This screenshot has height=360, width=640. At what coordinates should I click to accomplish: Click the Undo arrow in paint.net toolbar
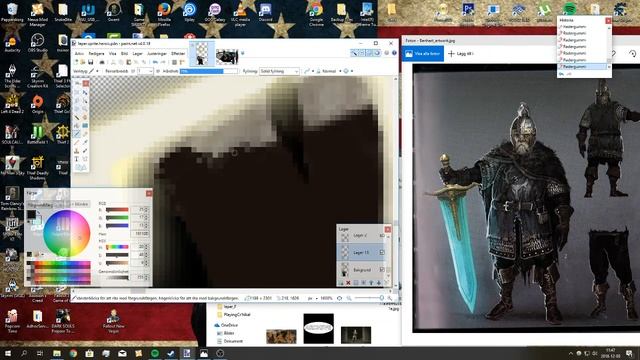coord(155,62)
